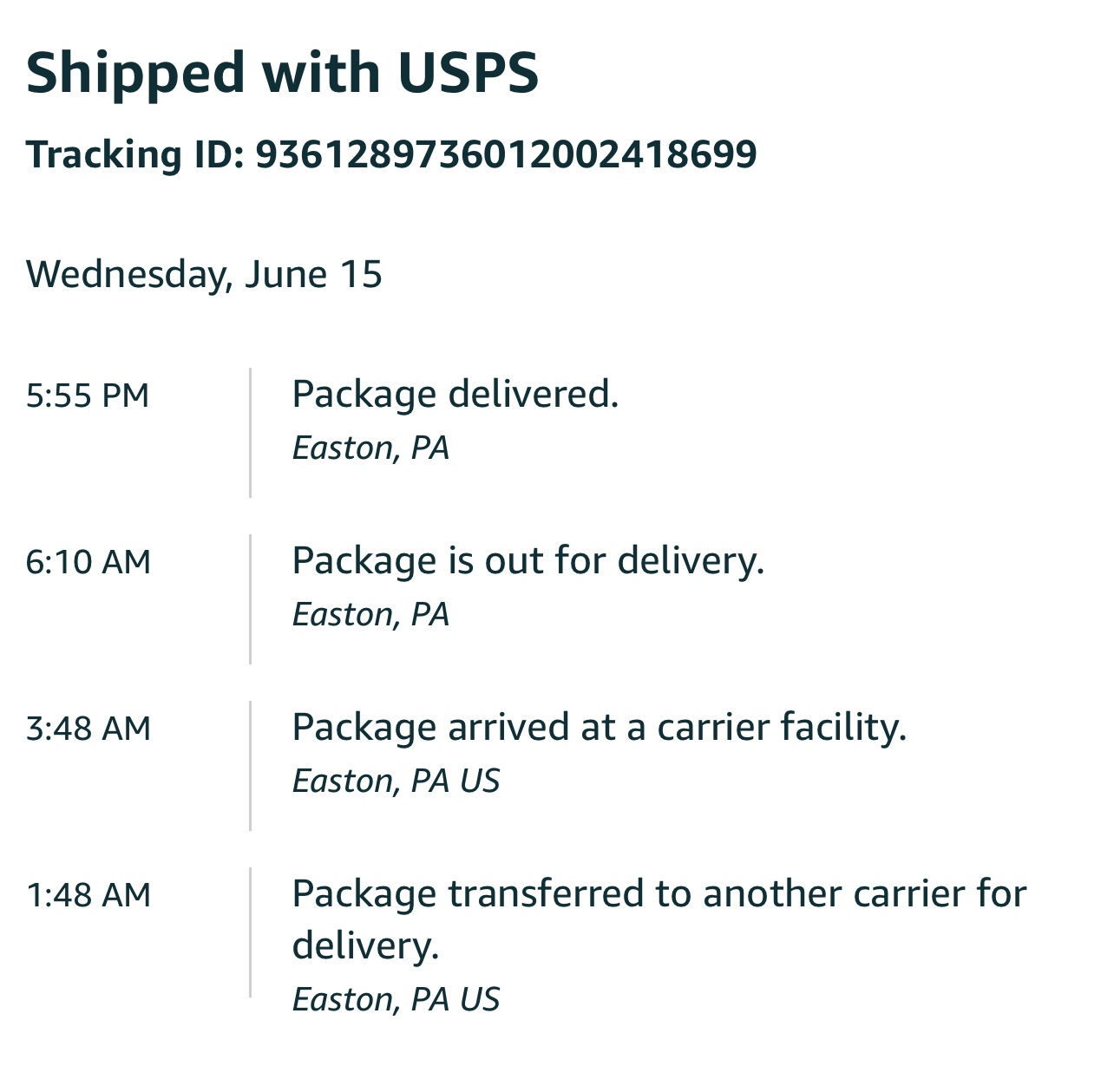This screenshot has height=1092, width=1101.
Task: Click 'Easton, PA US' under carrier facility entry
Action: pos(396,781)
